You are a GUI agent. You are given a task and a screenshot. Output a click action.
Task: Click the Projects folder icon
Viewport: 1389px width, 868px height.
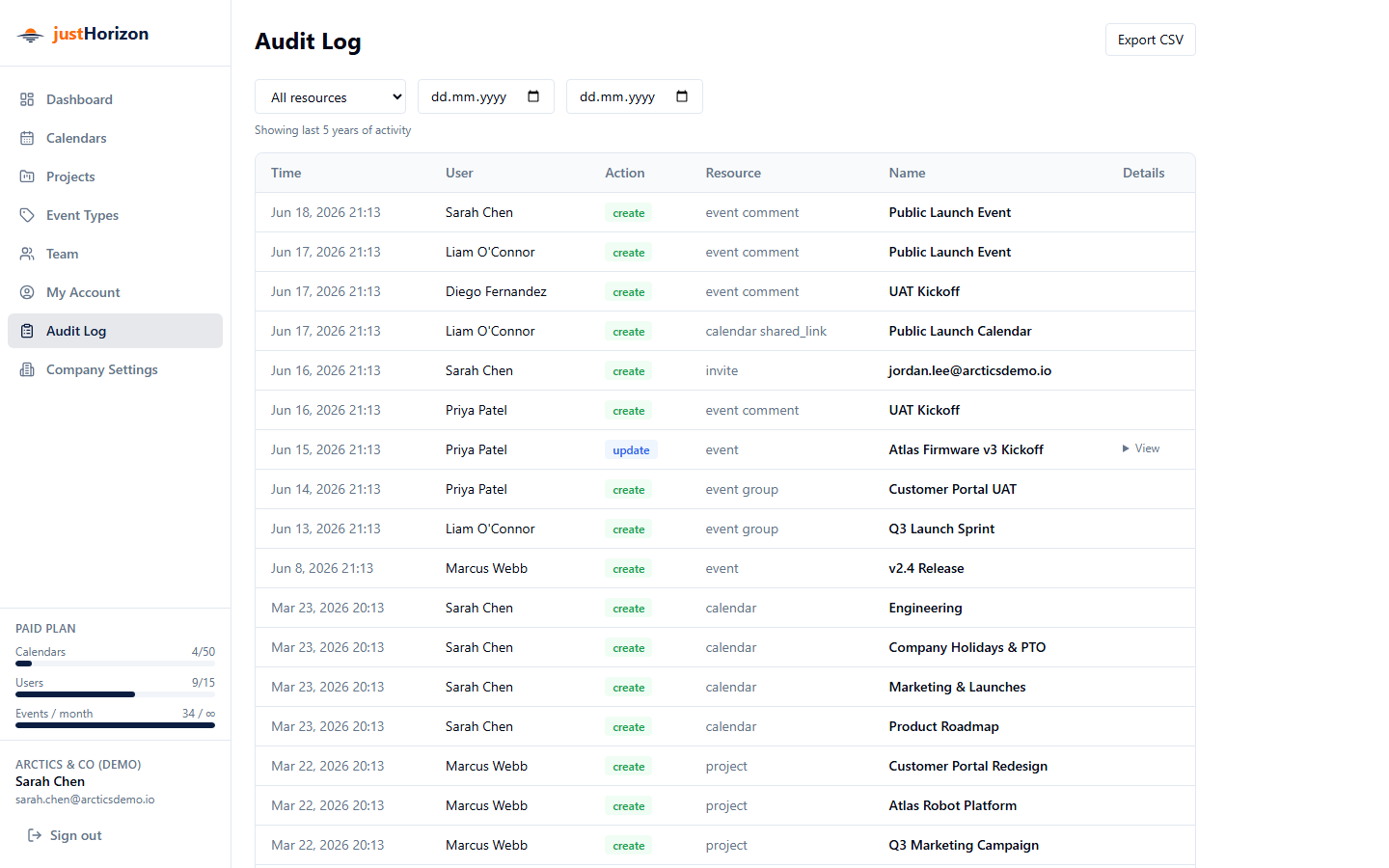27,176
